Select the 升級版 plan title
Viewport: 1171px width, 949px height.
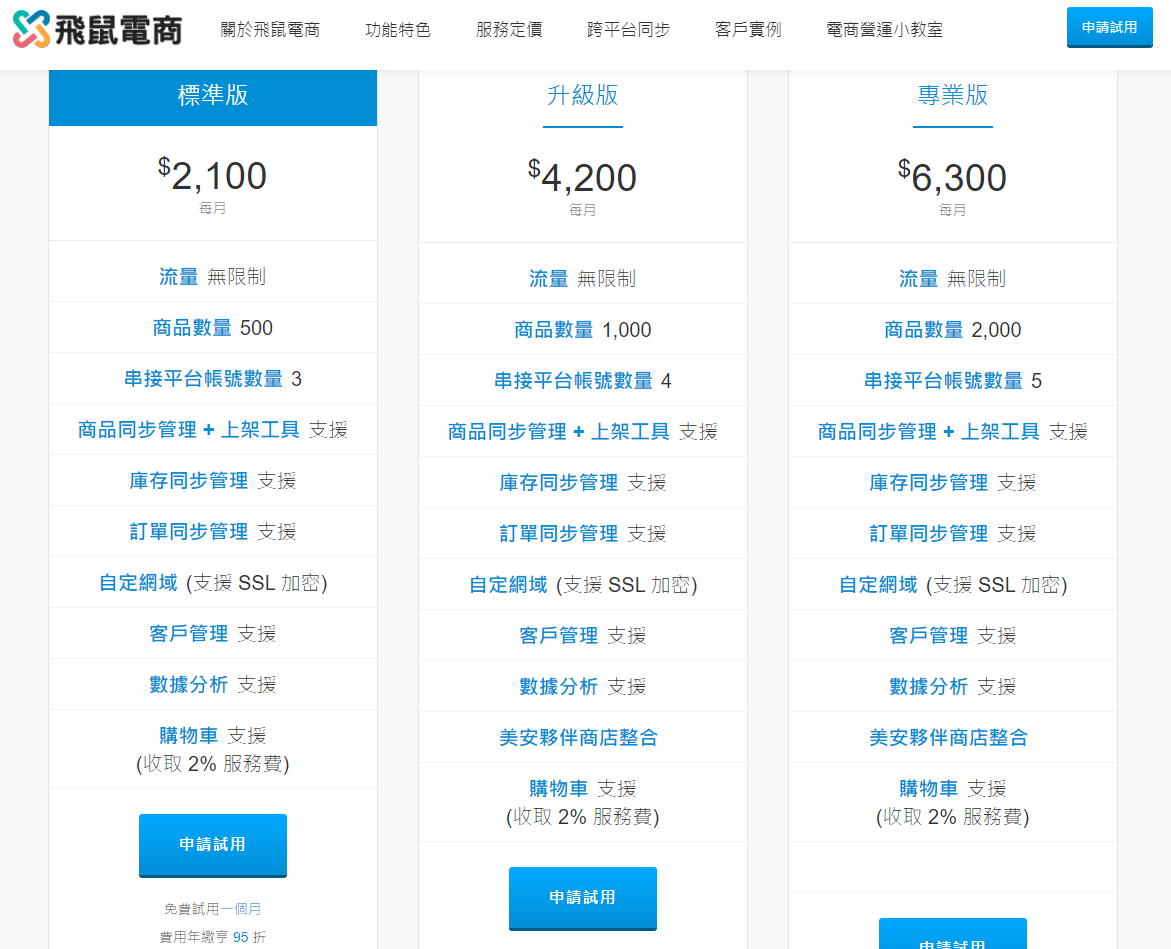coord(582,96)
